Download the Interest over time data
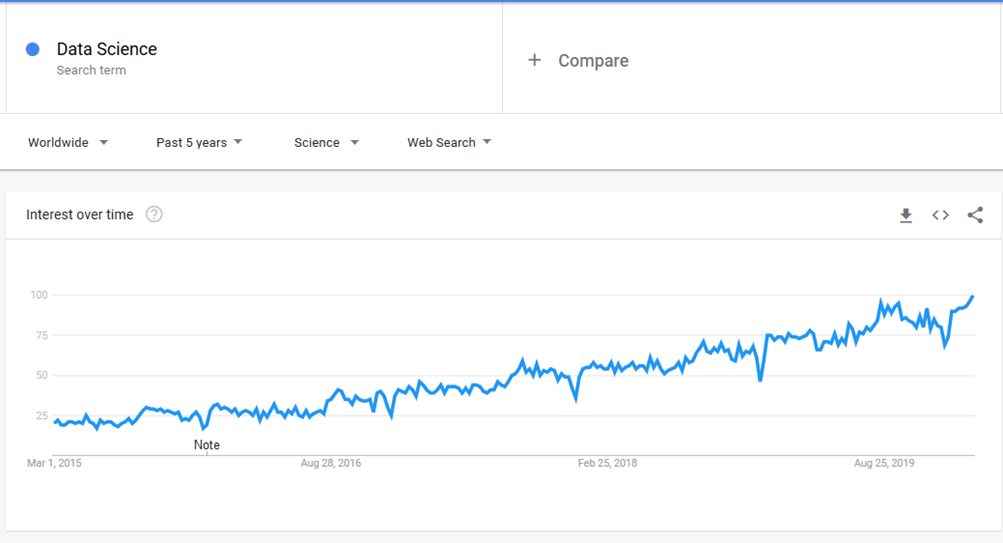The height and width of the screenshot is (543, 1003). (906, 215)
